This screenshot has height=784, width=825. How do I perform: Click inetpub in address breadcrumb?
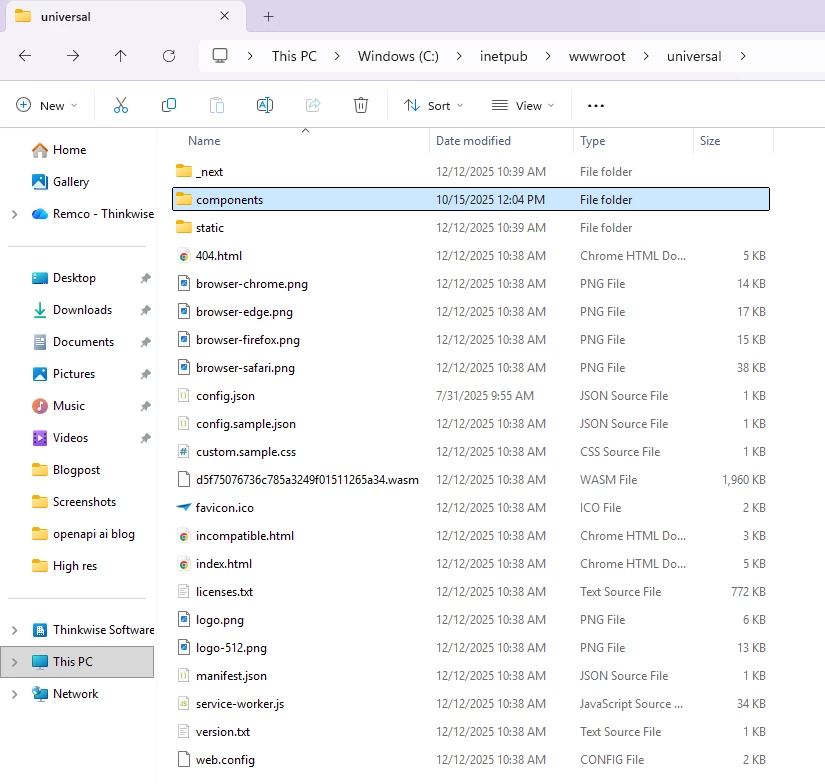pyautogui.click(x=504, y=56)
